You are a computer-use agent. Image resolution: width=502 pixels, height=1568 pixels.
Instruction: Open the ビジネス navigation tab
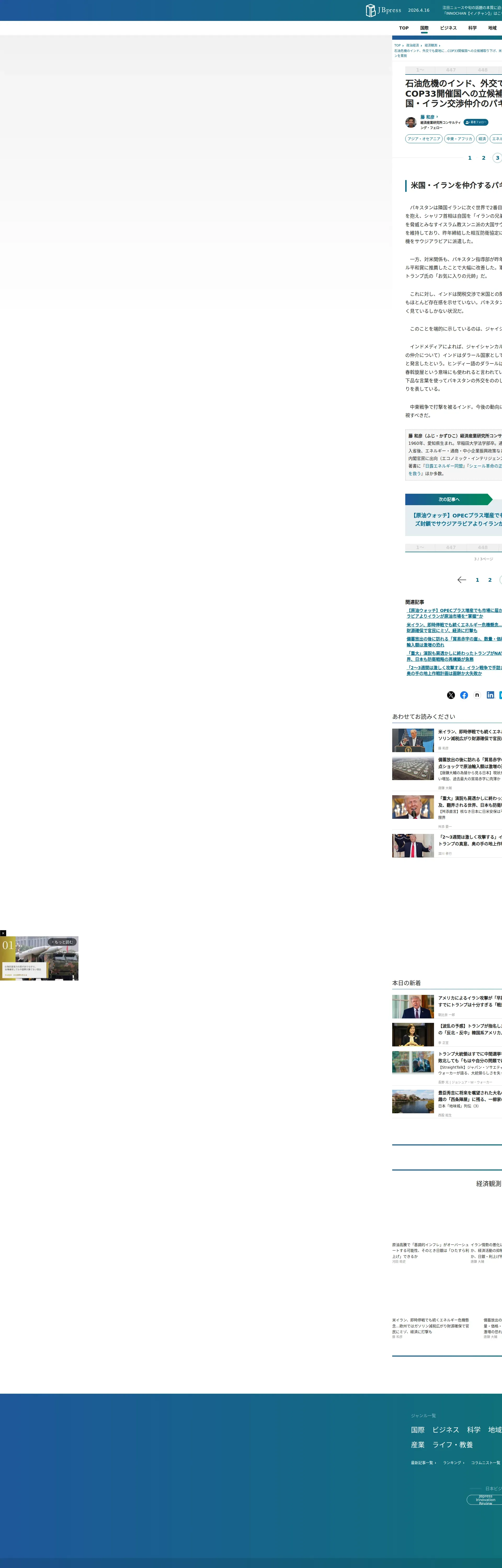pyautogui.click(x=448, y=28)
